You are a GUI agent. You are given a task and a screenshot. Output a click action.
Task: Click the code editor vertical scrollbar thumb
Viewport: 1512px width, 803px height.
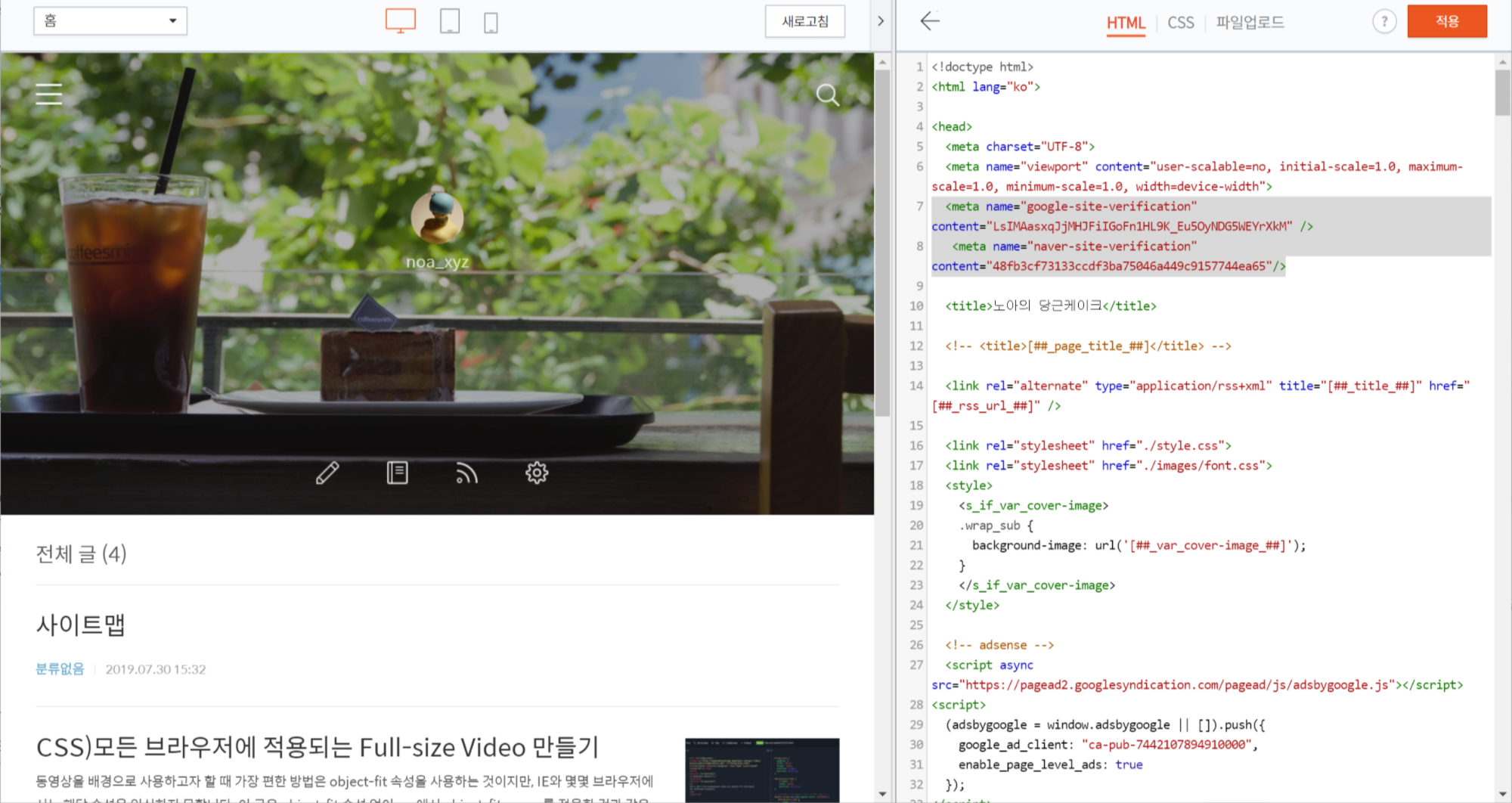point(1502,92)
